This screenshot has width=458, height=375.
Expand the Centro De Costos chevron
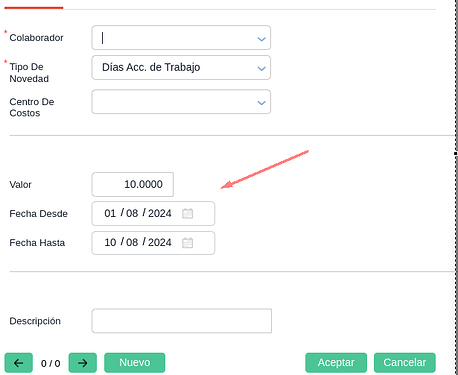click(x=262, y=103)
